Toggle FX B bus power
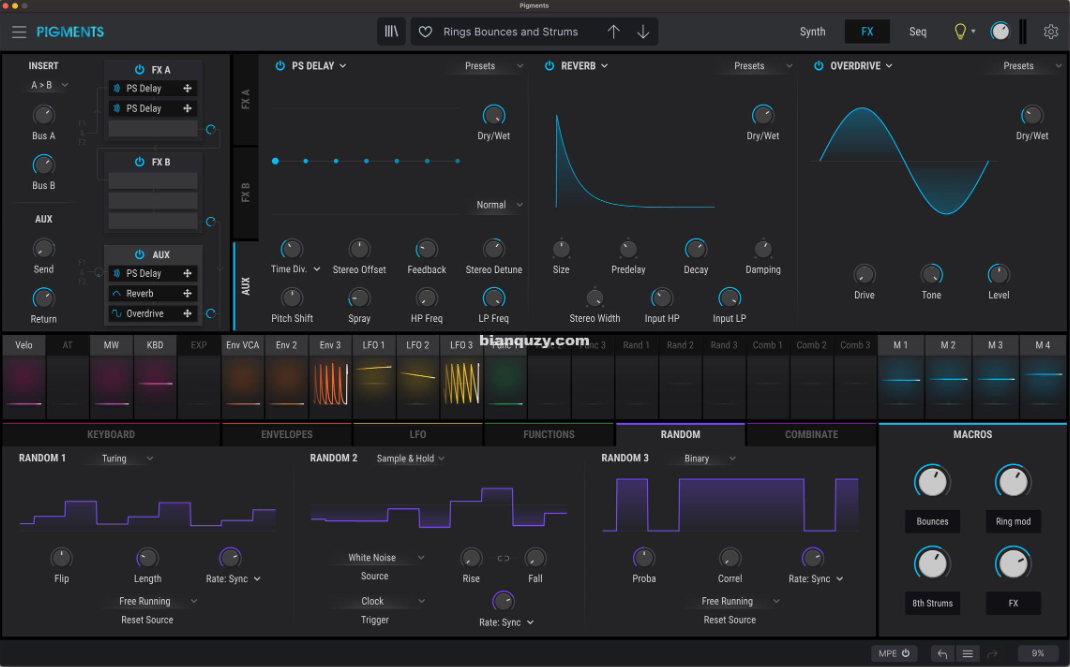Image resolution: width=1070 pixels, height=667 pixels. (x=139, y=162)
